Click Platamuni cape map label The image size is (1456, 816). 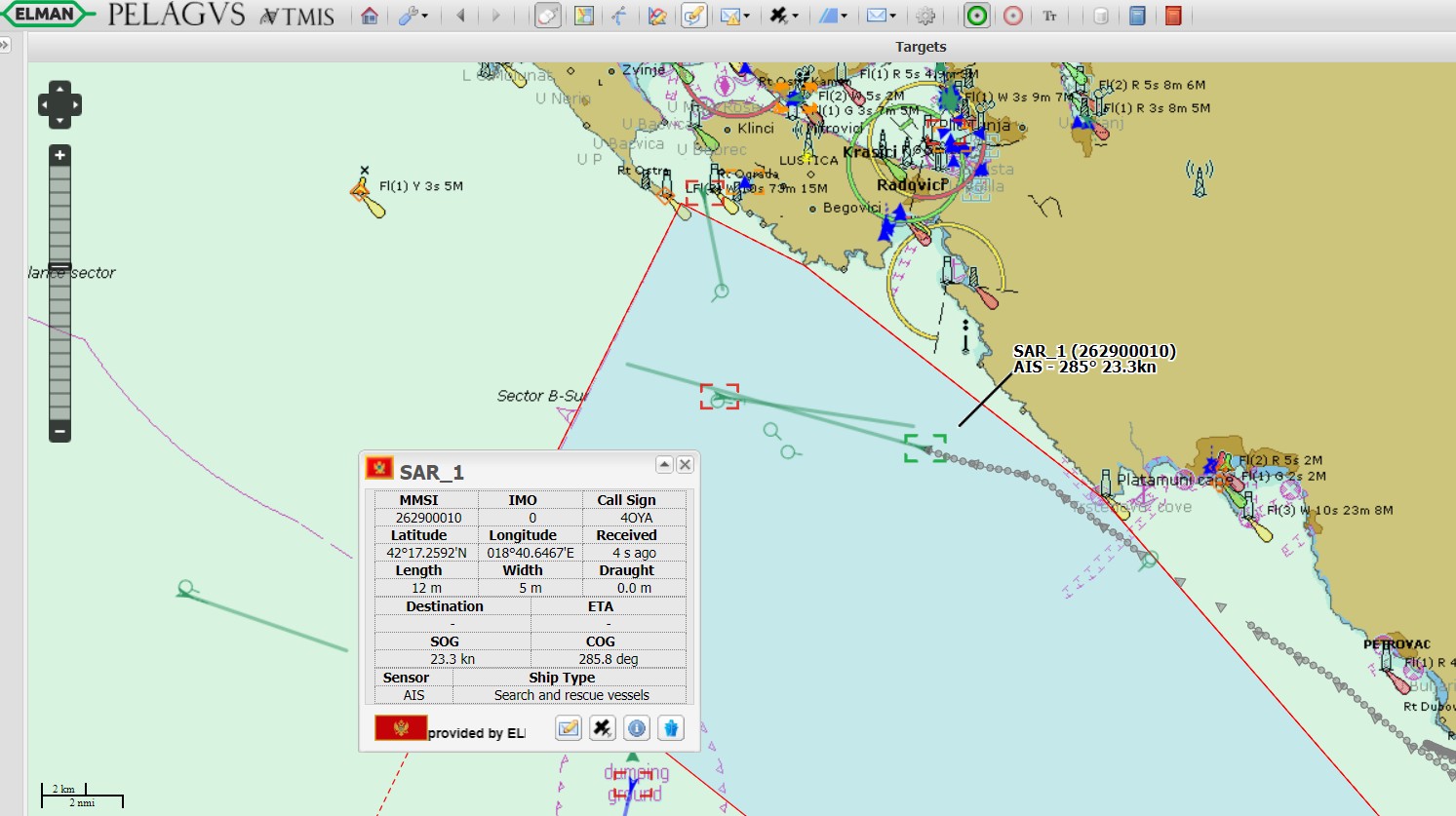1175,480
